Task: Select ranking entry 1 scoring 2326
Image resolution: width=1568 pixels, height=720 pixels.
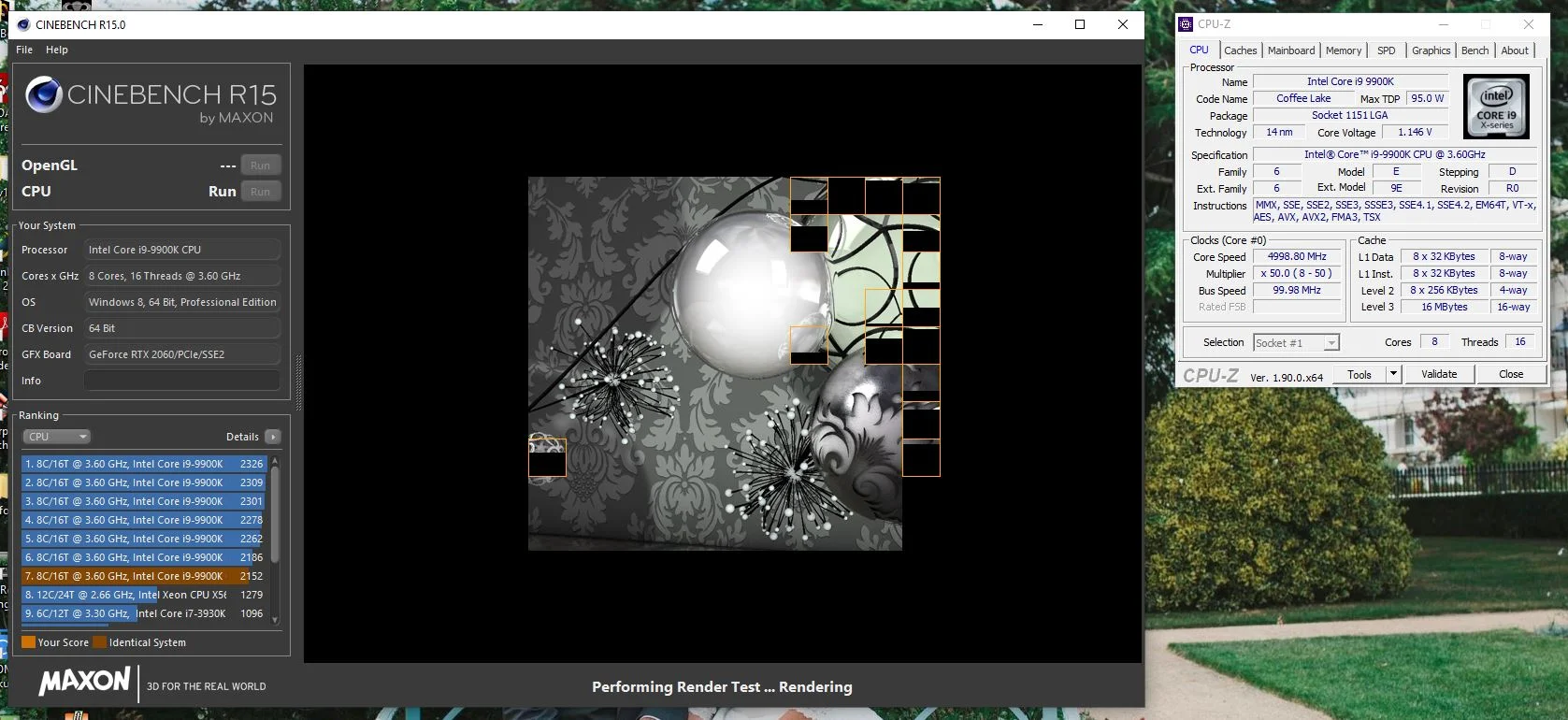Action: click(x=144, y=464)
